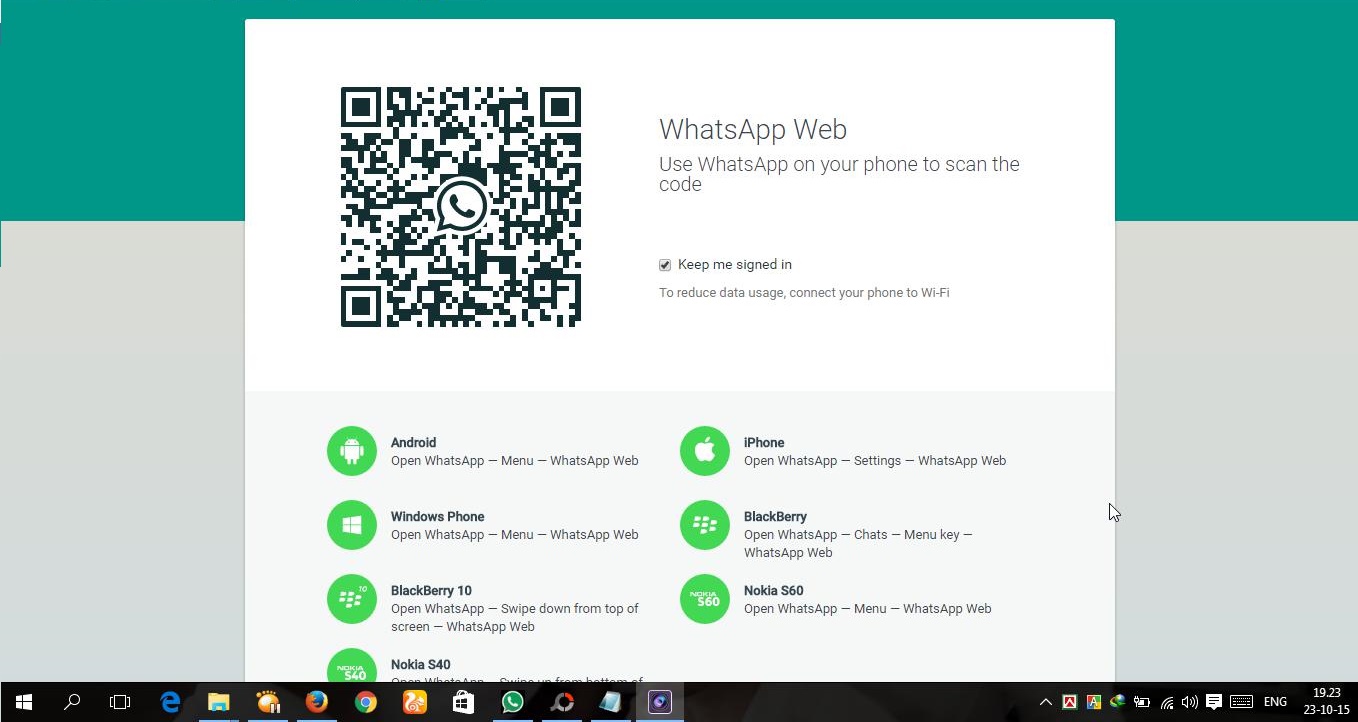The height and width of the screenshot is (722, 1358).
Task: Click the "Nokia S40" platform title
Action: pyautogui.click(x=421, y=664)
